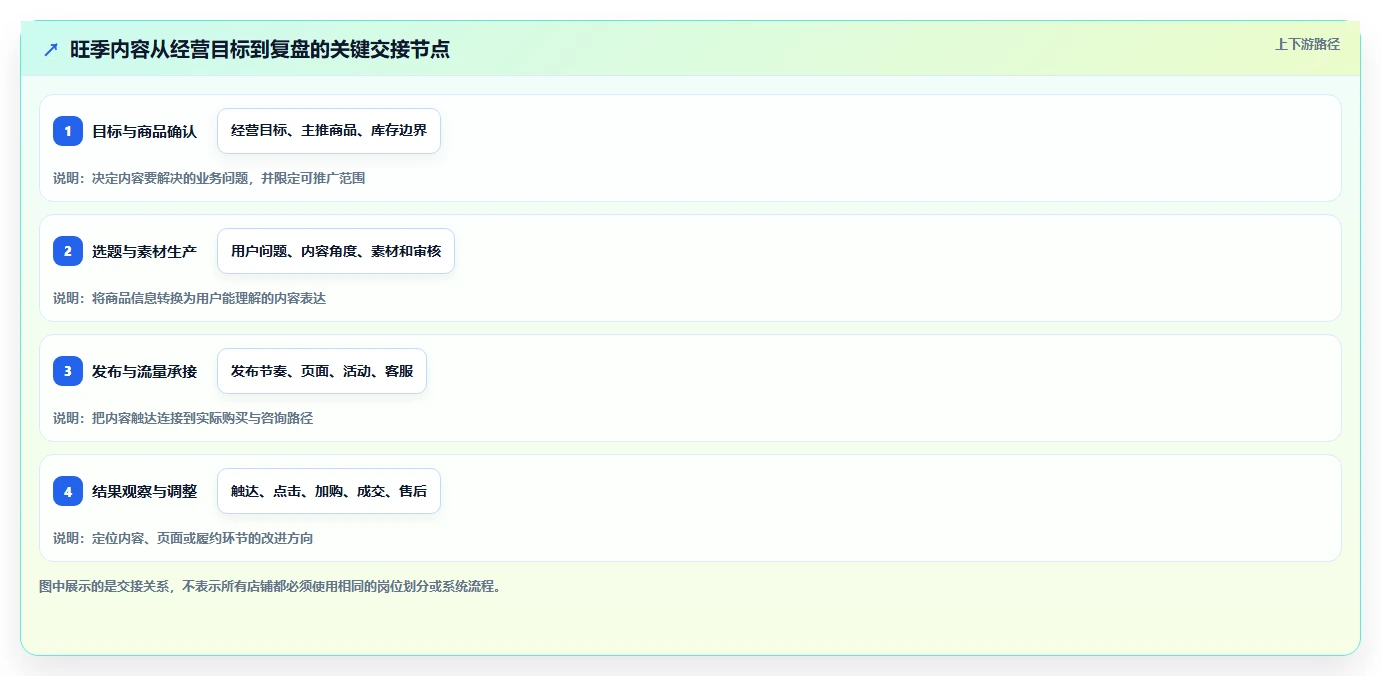The image size is (1381, 676).
Task: Click the 触达、点击、加购、成交、售后 chip
Action: [329, 491]
